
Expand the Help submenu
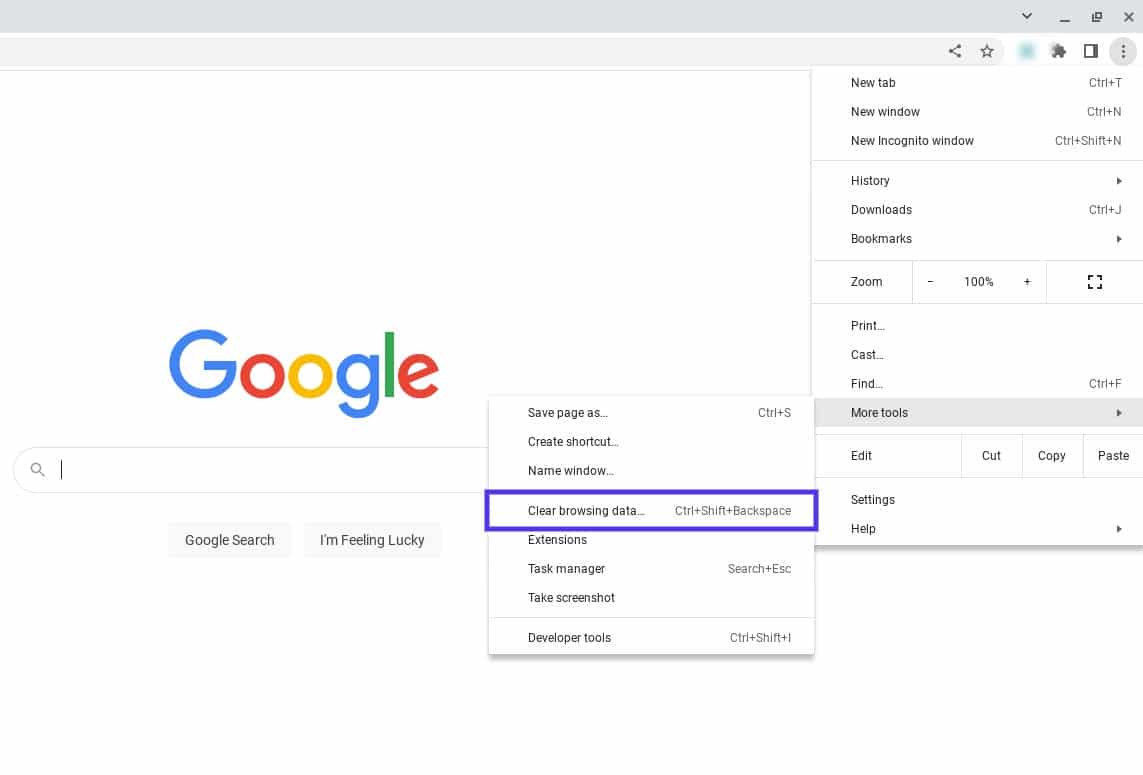coord(862,528)
